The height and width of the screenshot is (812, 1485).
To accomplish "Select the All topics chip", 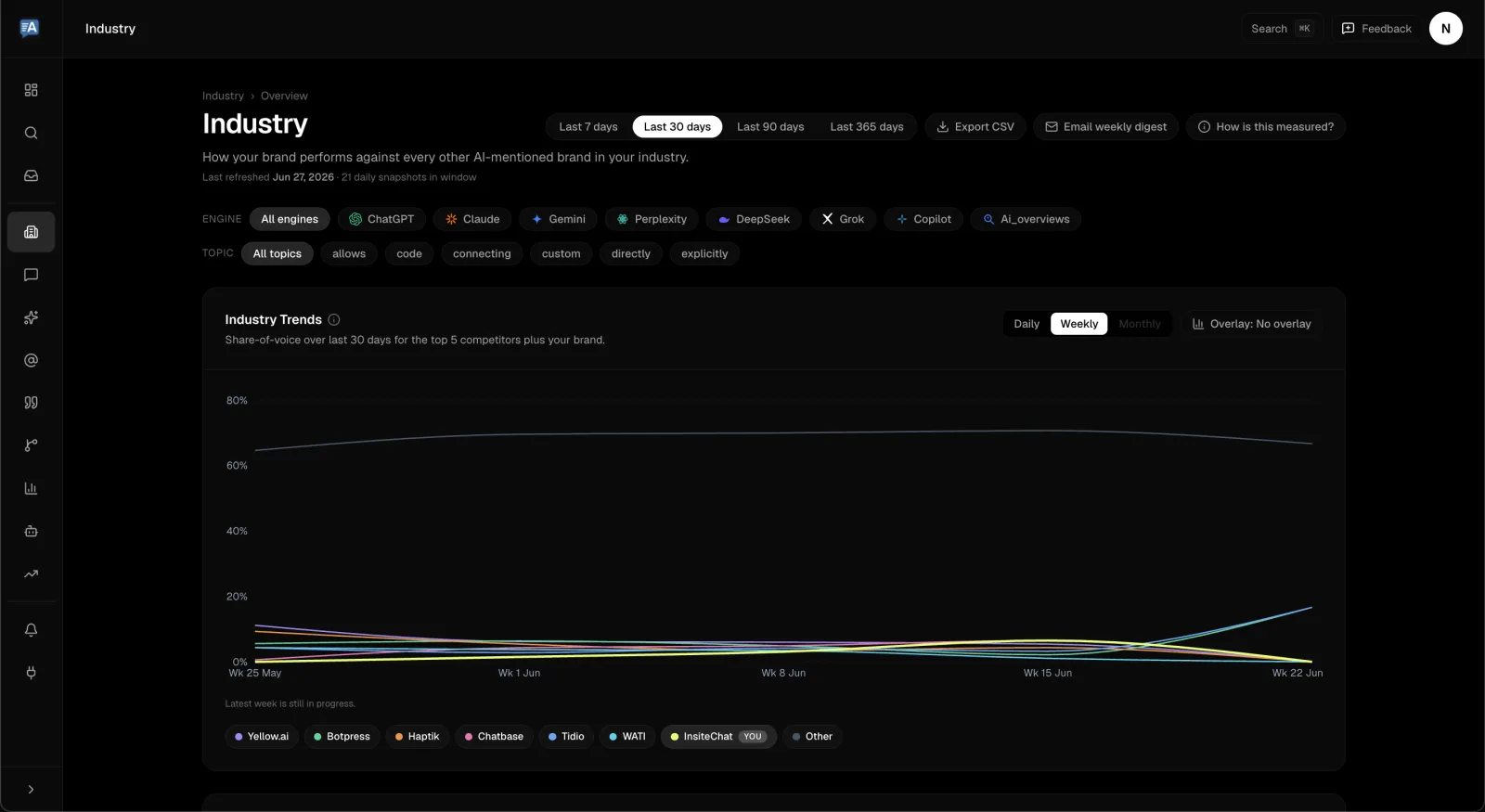I will click(x=278, y=253).
